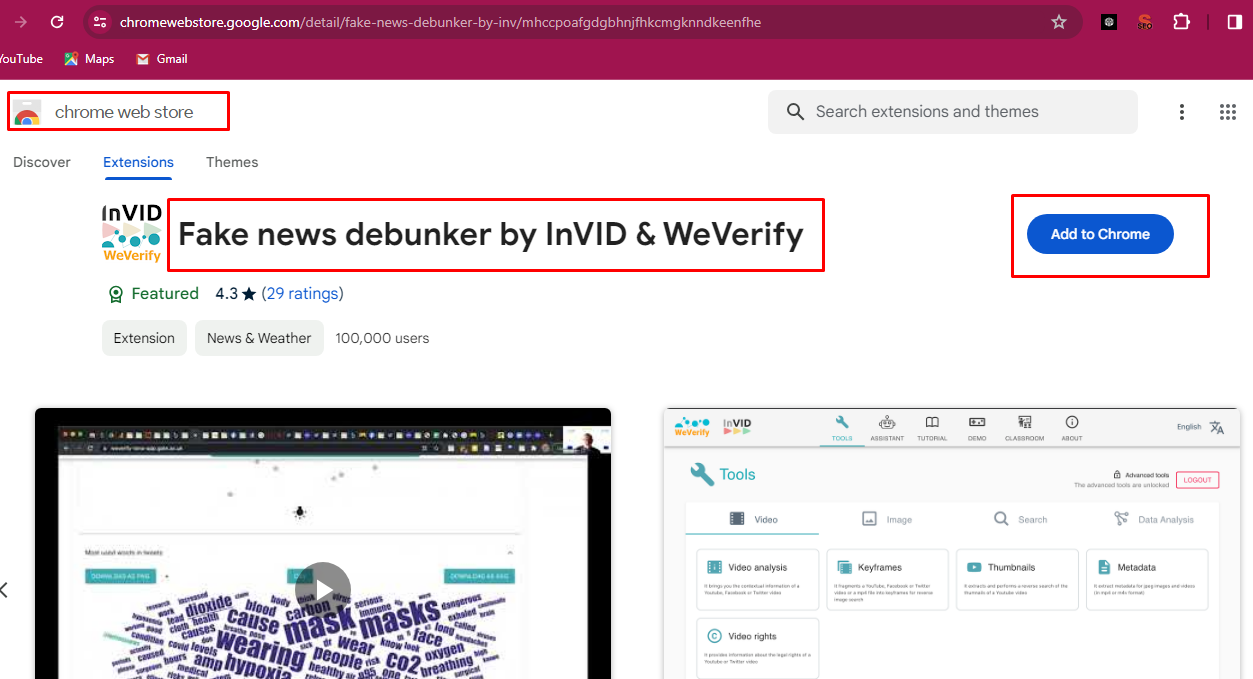
Task: Click the magnifier icon in the search box
Action: click(795, 112)
